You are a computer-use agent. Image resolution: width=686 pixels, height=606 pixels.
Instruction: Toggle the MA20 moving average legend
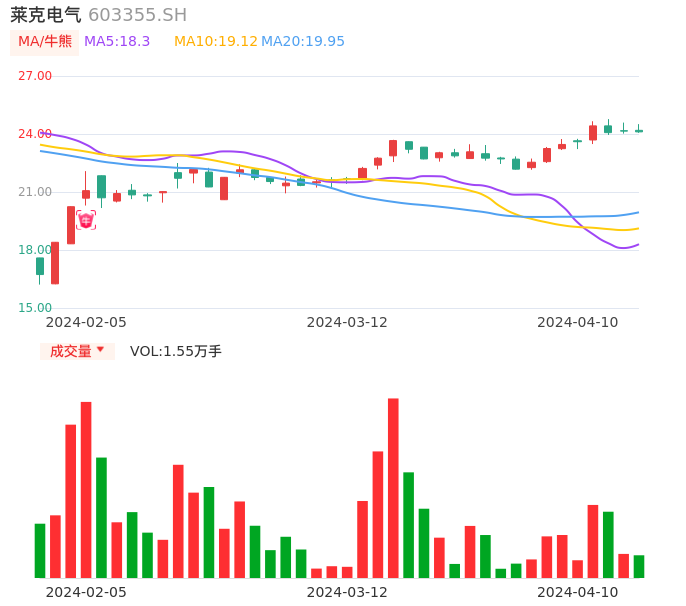click(x=303, y=42)
